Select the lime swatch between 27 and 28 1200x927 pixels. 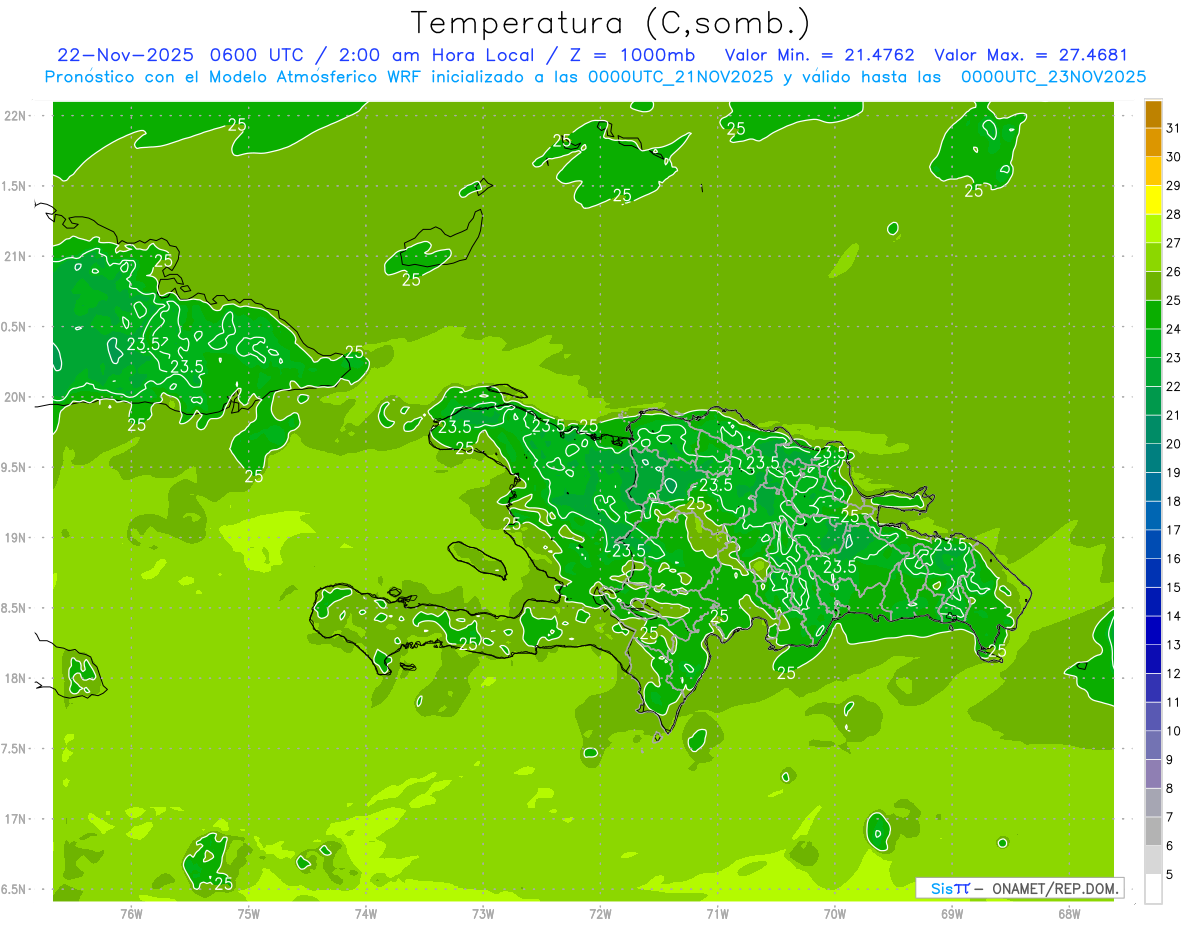[x=1153, y=228]
